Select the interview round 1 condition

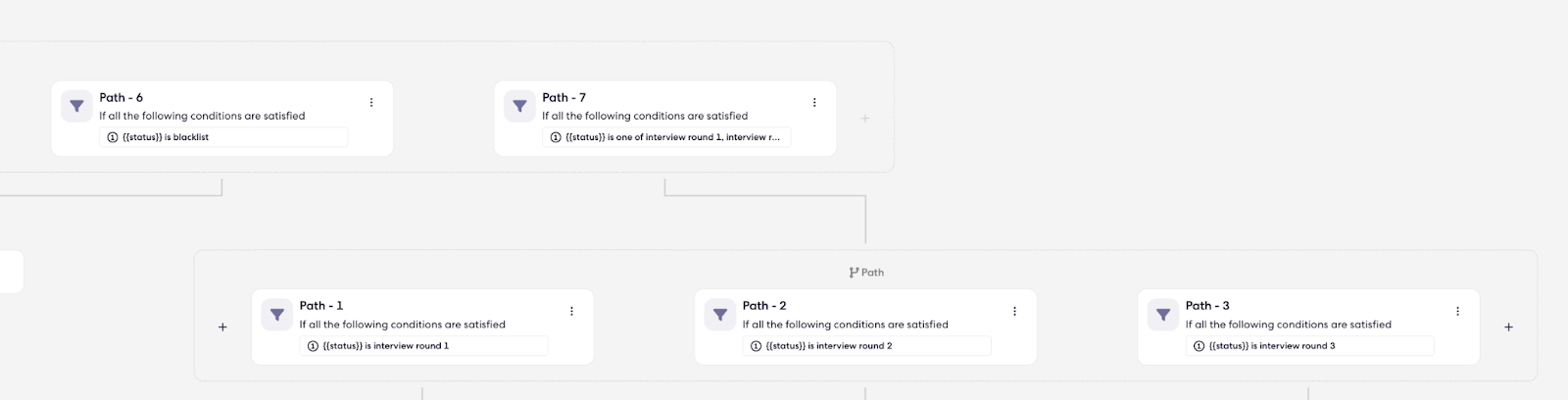tap(423, 346)
